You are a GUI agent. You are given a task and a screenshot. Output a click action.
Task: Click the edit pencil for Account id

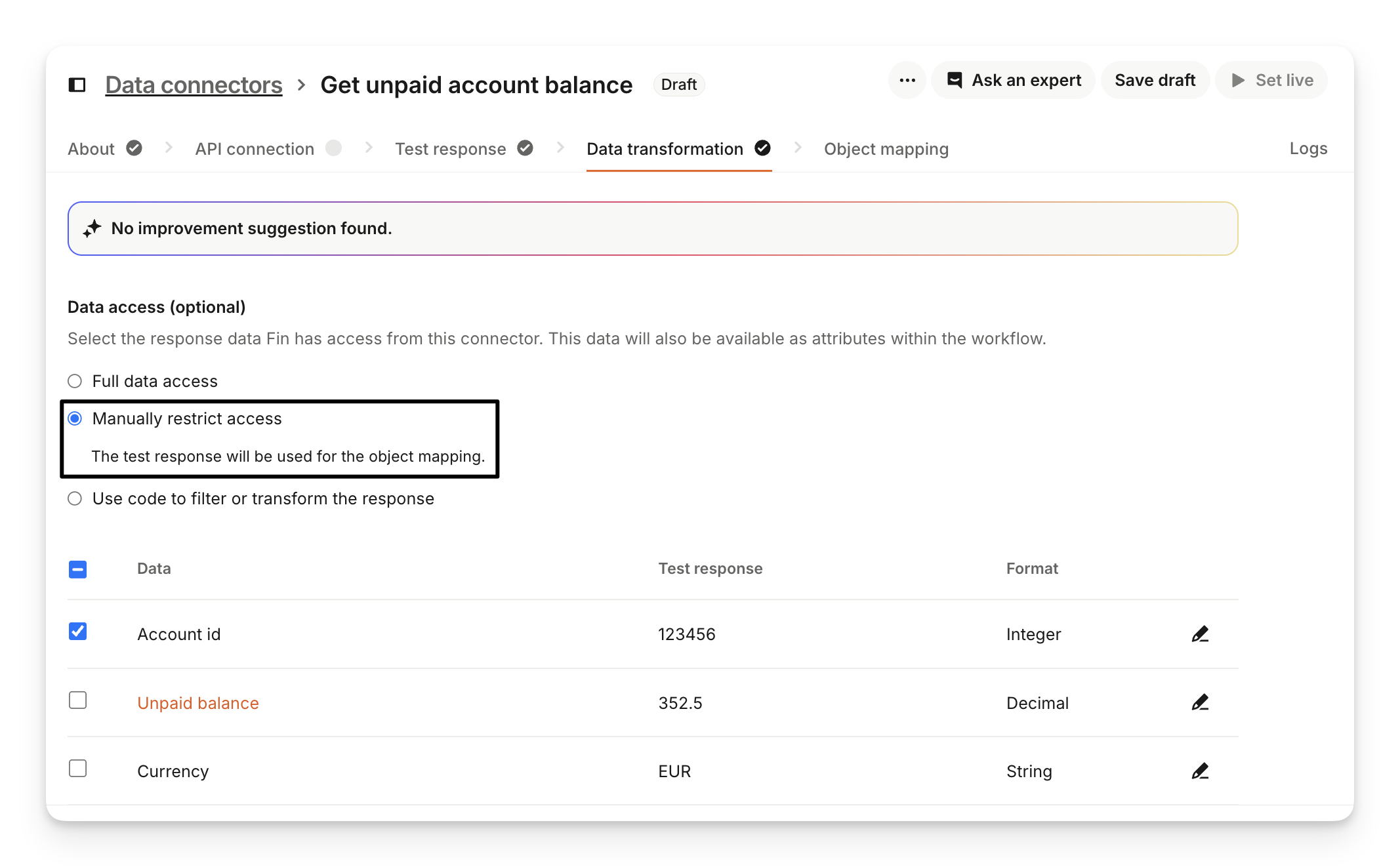point(1200,634)
